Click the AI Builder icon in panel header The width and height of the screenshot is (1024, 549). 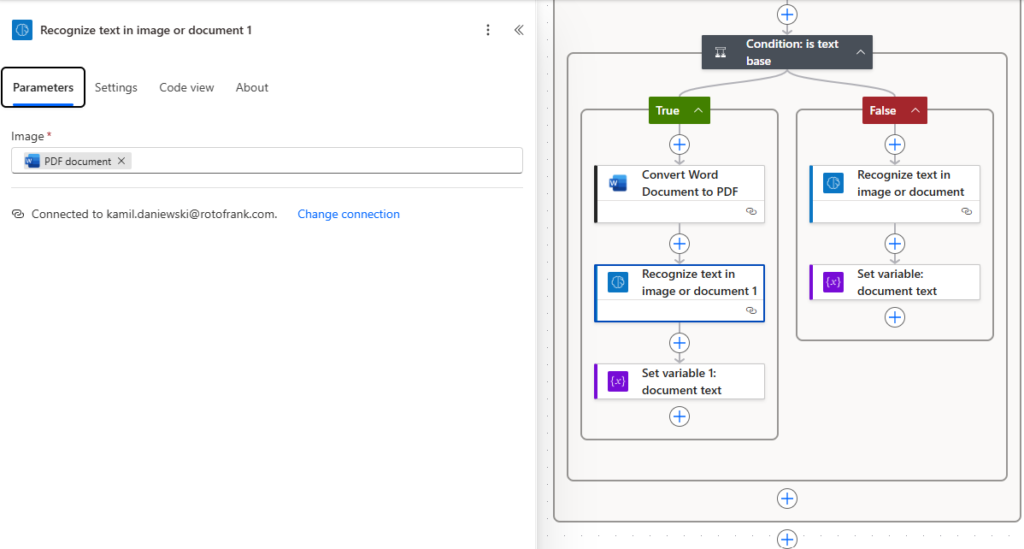tap(22, 30)
